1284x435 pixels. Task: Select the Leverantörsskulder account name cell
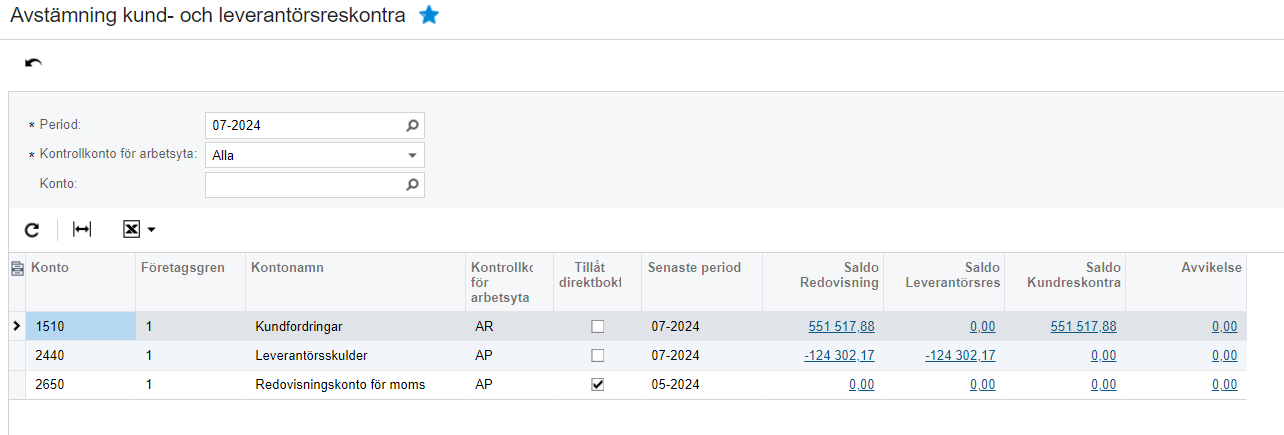tap(356, 355)
